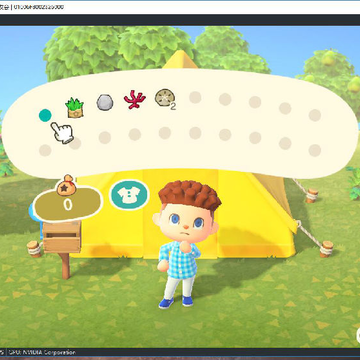Open the clothing shirt button
The width and height of the screenshot is (360, 360).
(x=129, y=195)
